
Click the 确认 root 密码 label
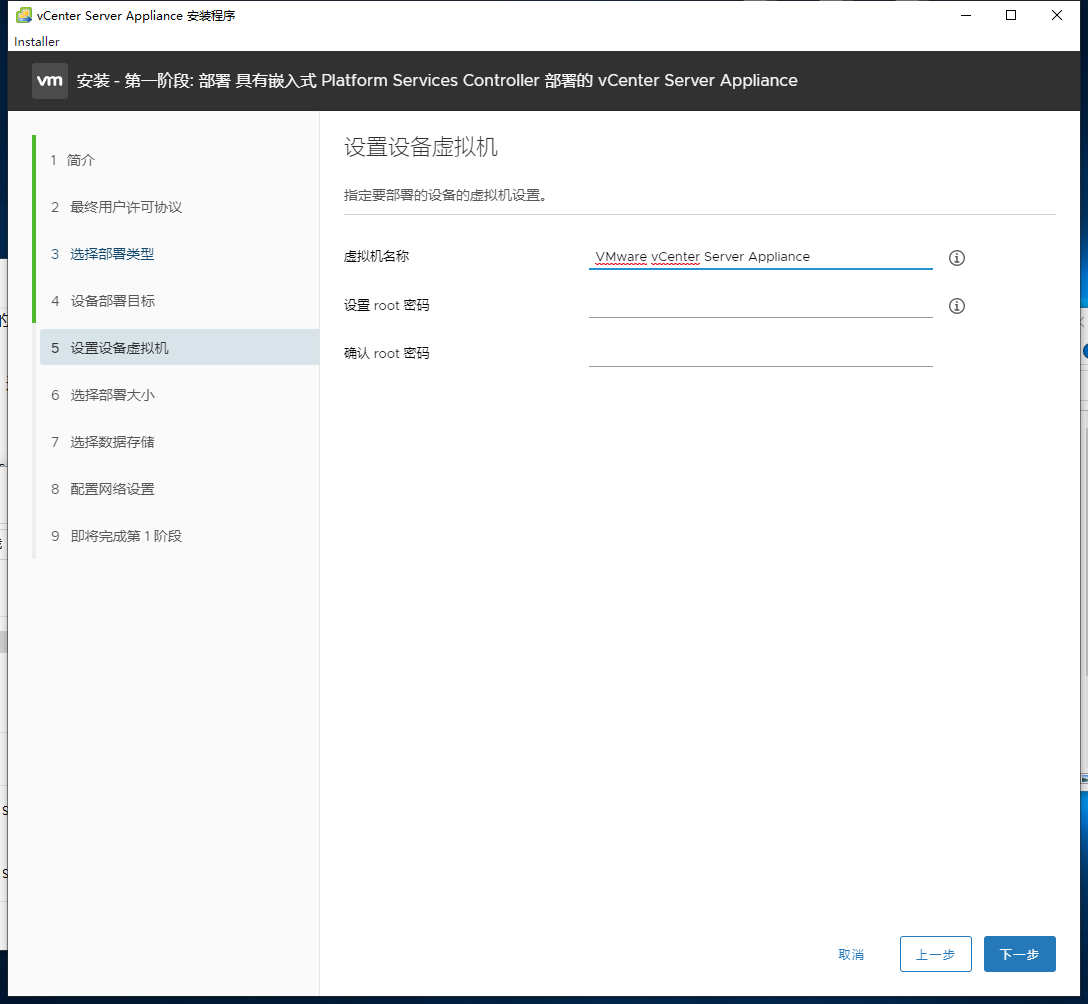tap(386, 354)
